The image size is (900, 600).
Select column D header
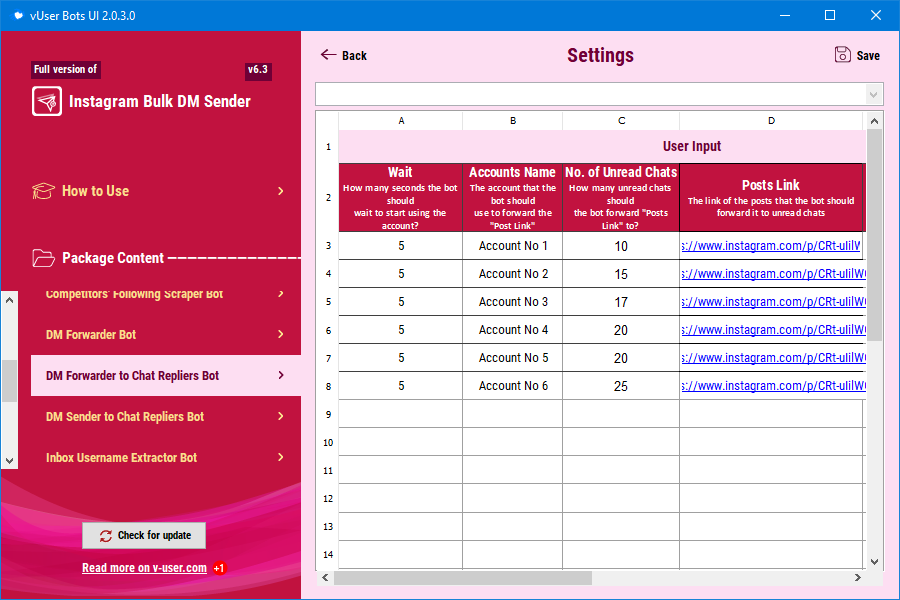click(771, 121)
